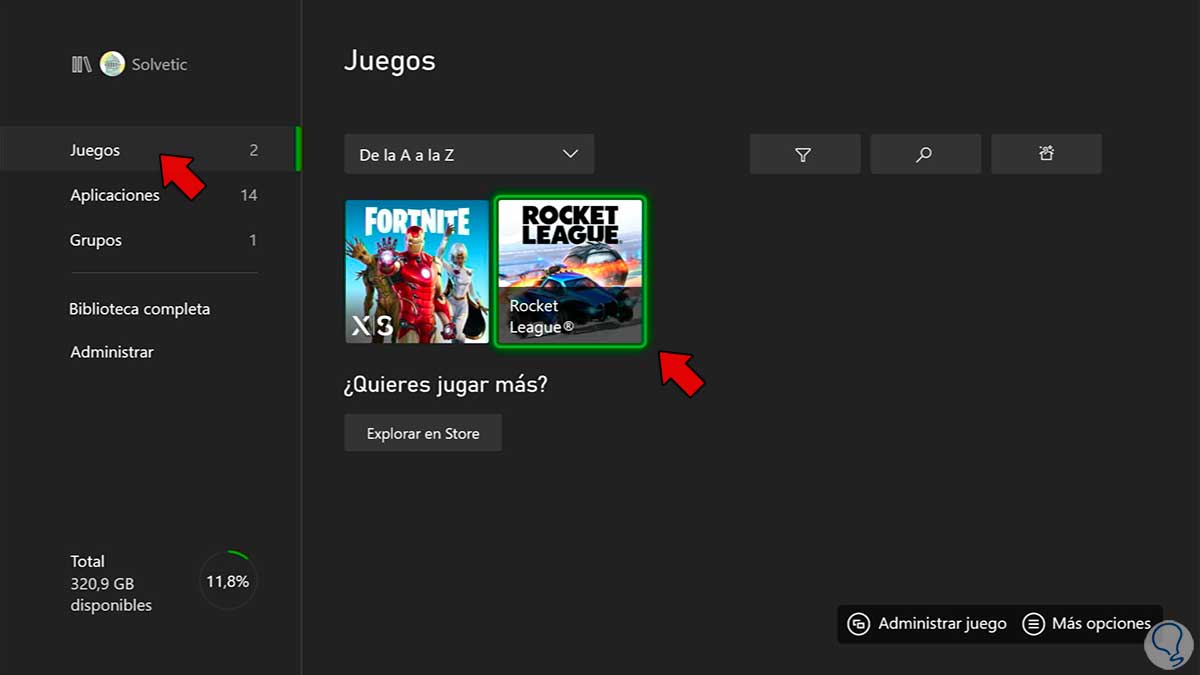This screenshot has width=1200, height=675.
Task: Open the filter funnel button
Action: (x=804, y=154)
